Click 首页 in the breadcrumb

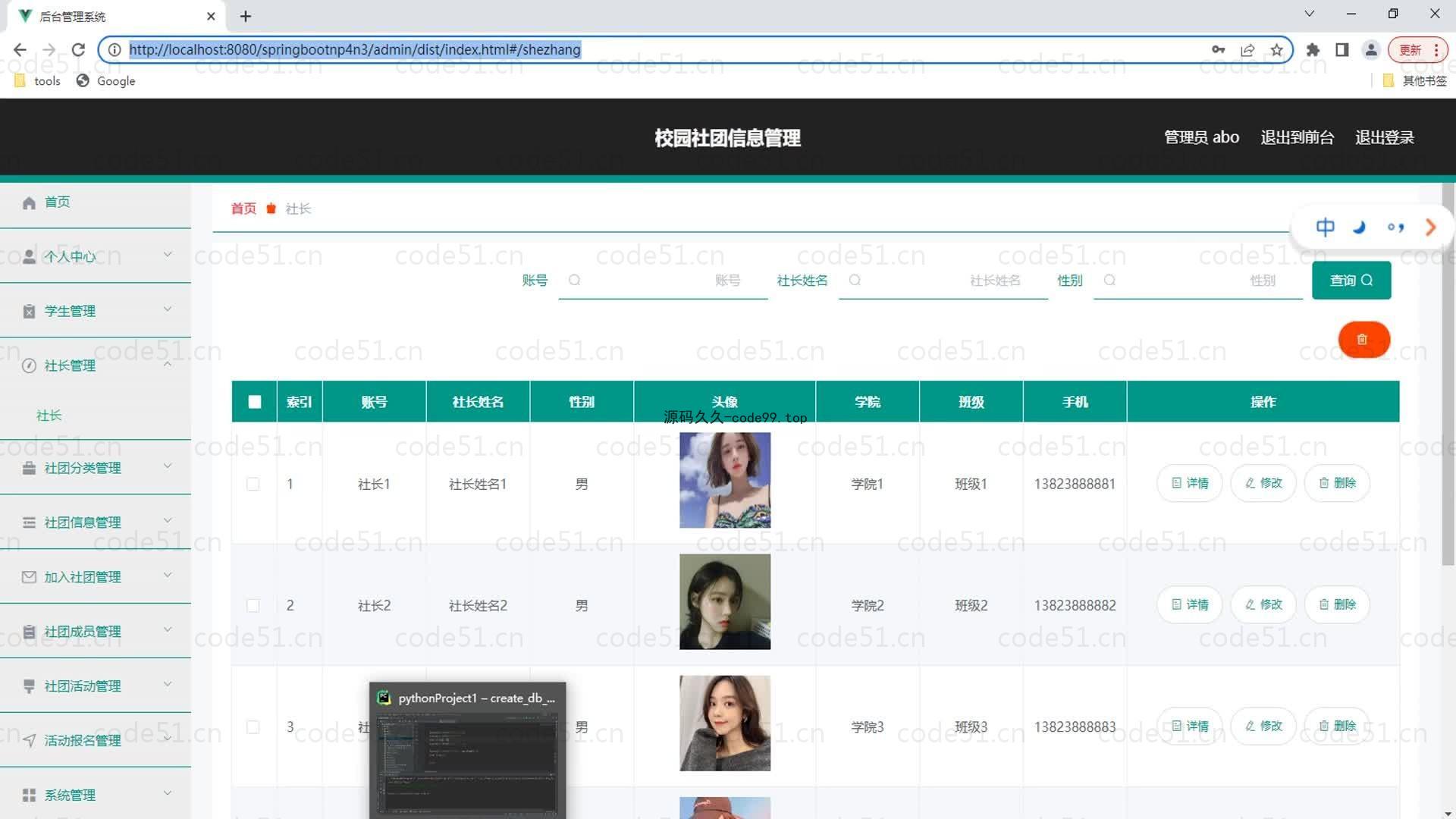243,209
